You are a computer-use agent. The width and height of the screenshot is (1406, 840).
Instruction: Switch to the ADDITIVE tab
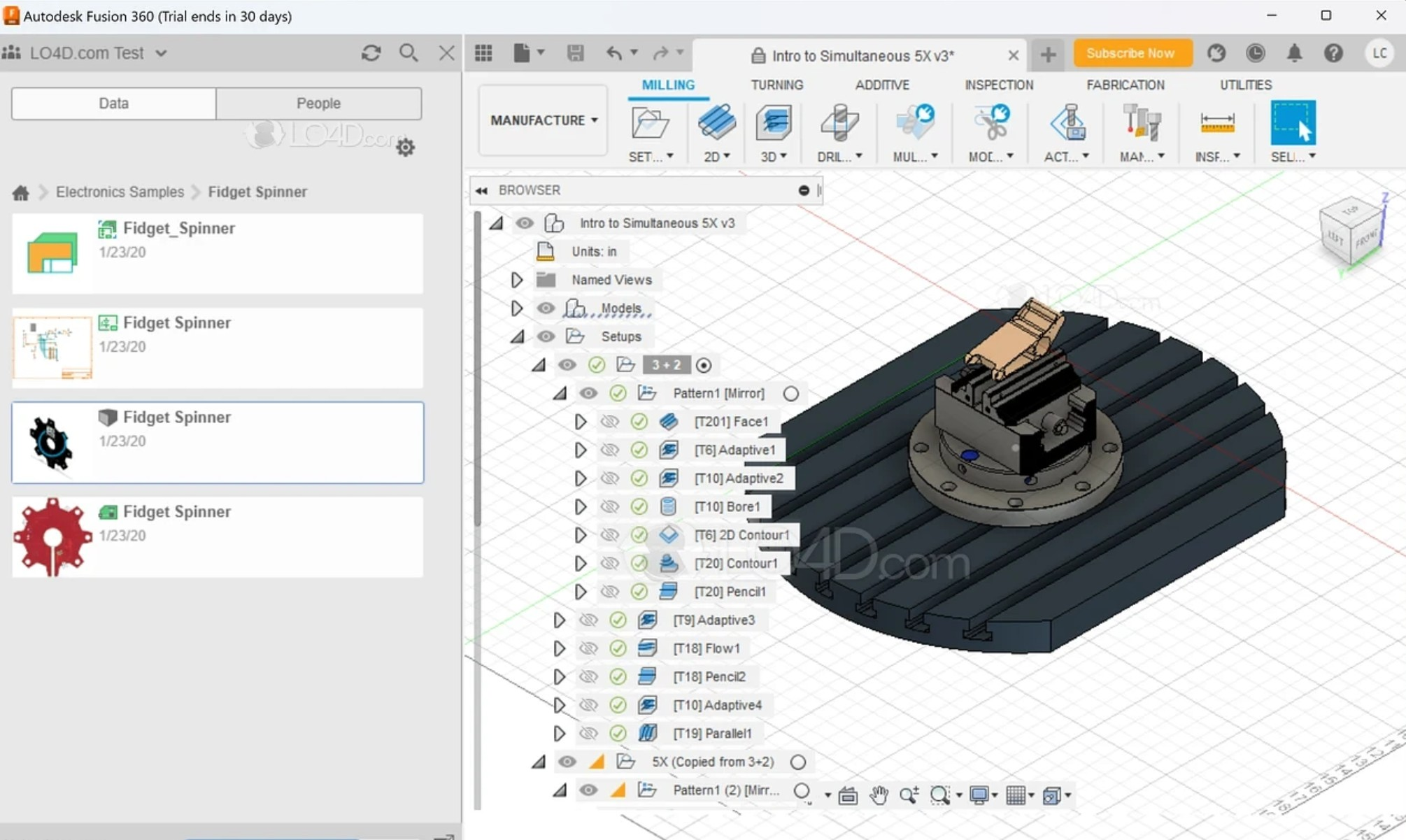(x=882, y=85)
